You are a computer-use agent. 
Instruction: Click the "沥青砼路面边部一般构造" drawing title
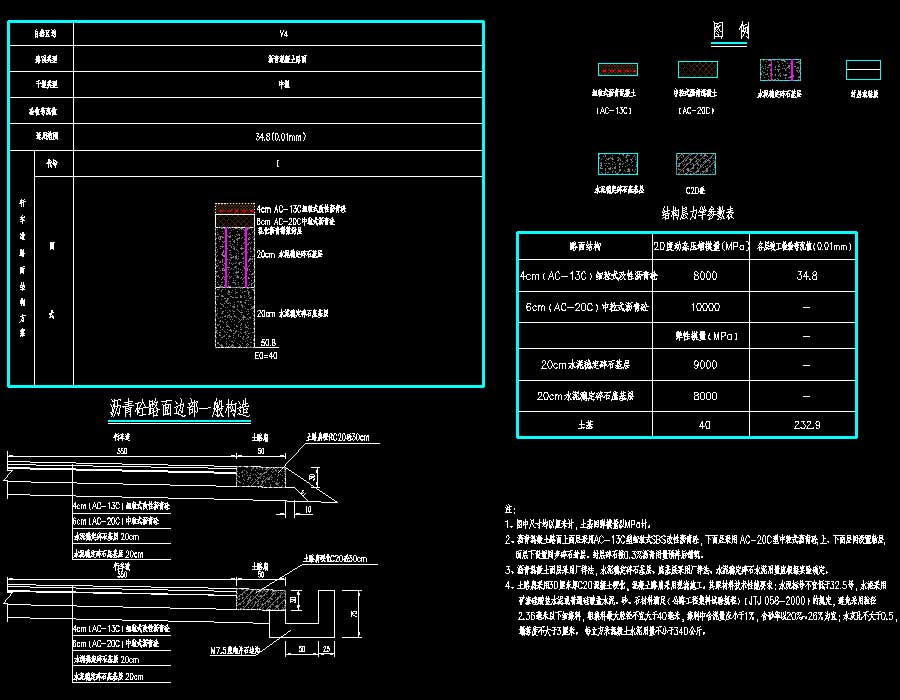tap(180, 409)
